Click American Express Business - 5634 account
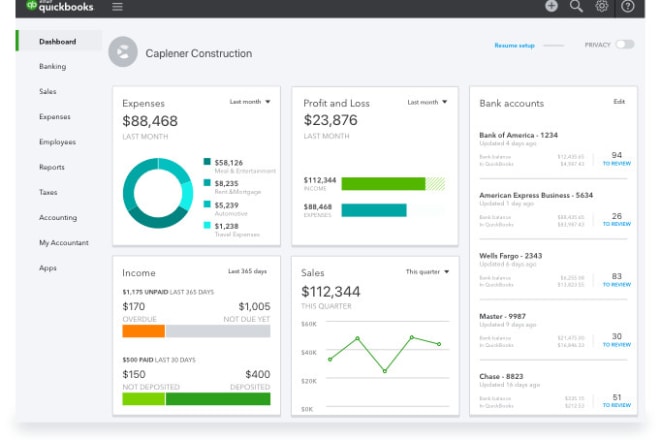The width and height of the screenshot is (660, 440). (536, 195)
